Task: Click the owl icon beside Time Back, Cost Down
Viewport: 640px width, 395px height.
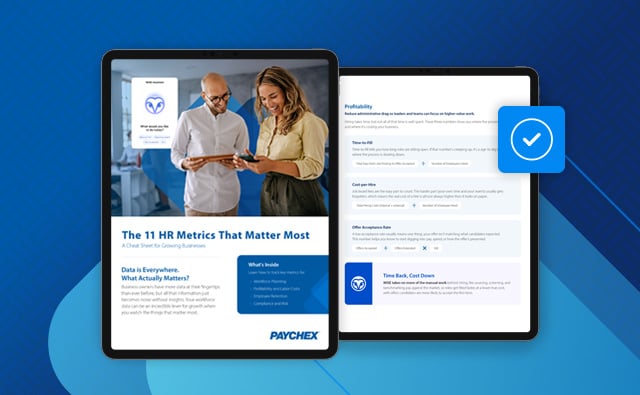Action: (x=358, y=284)
